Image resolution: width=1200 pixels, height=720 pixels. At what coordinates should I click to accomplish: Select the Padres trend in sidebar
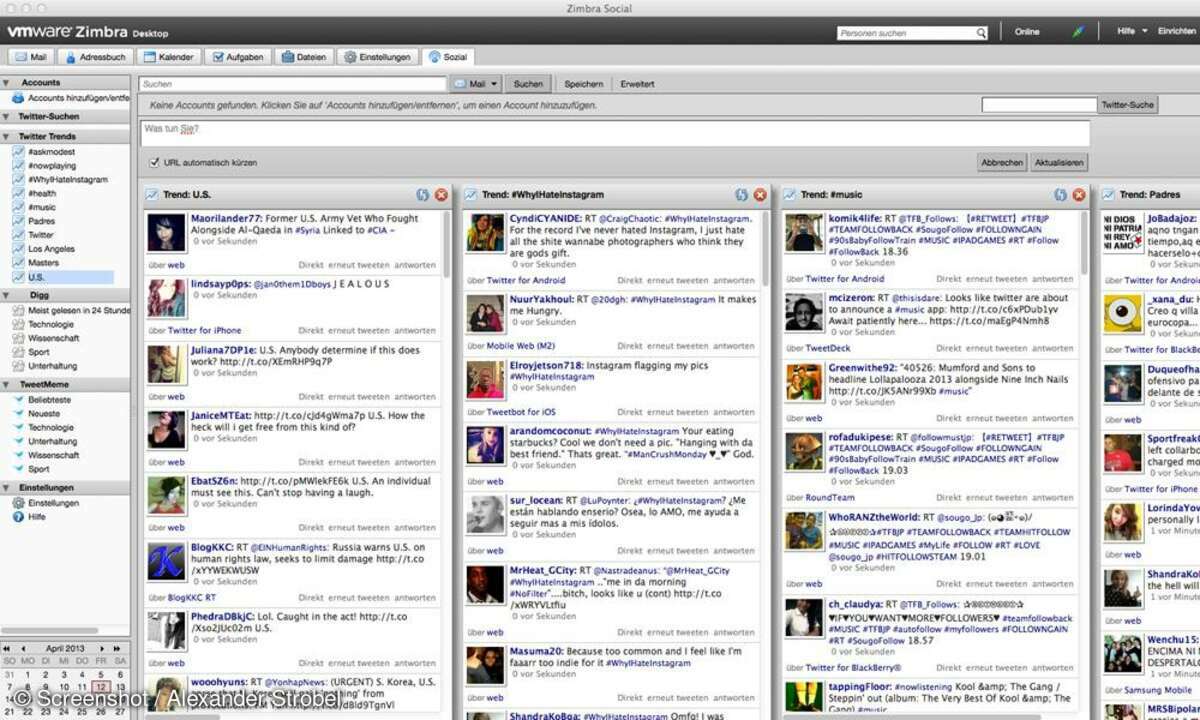[41, 221]
